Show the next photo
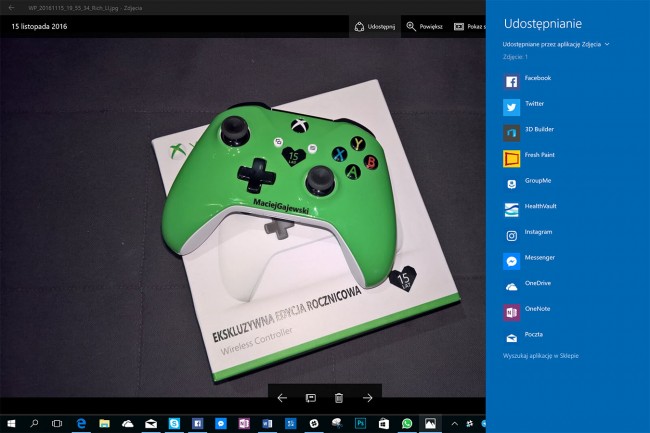Screen dimensions: 650x433 [x=368, y=398]
